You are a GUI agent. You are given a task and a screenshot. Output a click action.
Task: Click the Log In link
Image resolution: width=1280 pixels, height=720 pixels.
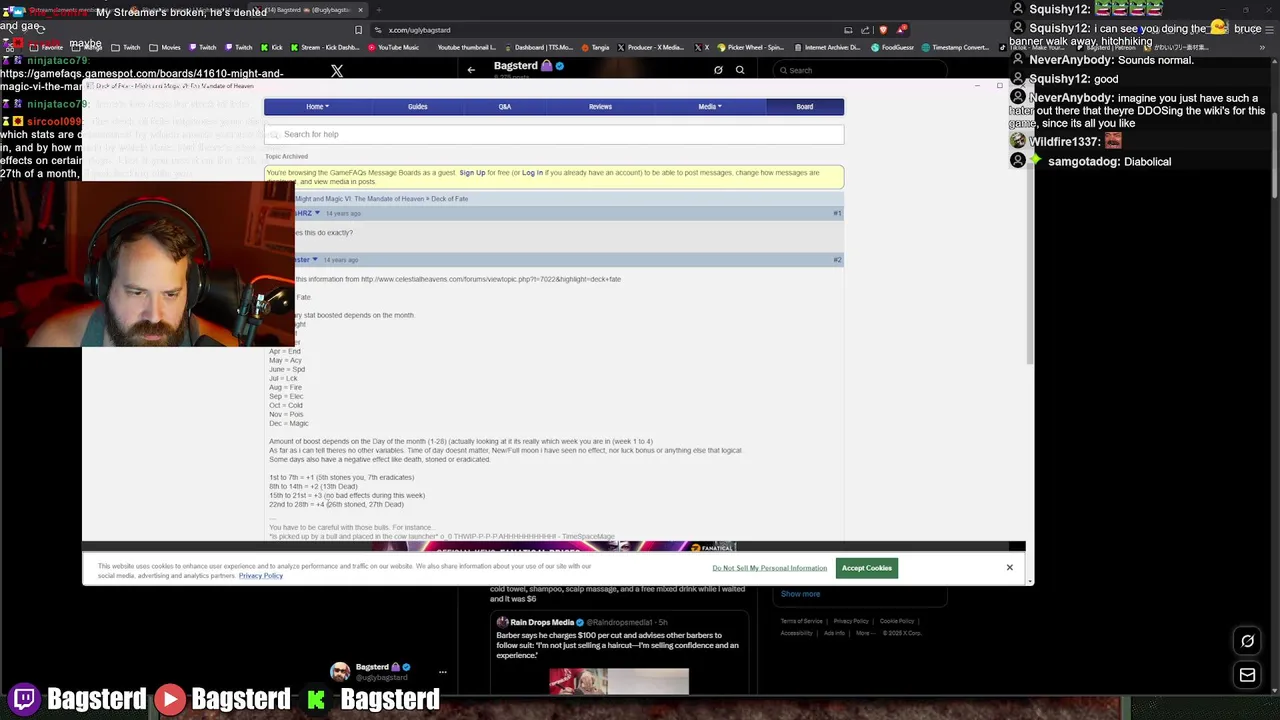tap(532, 173)
